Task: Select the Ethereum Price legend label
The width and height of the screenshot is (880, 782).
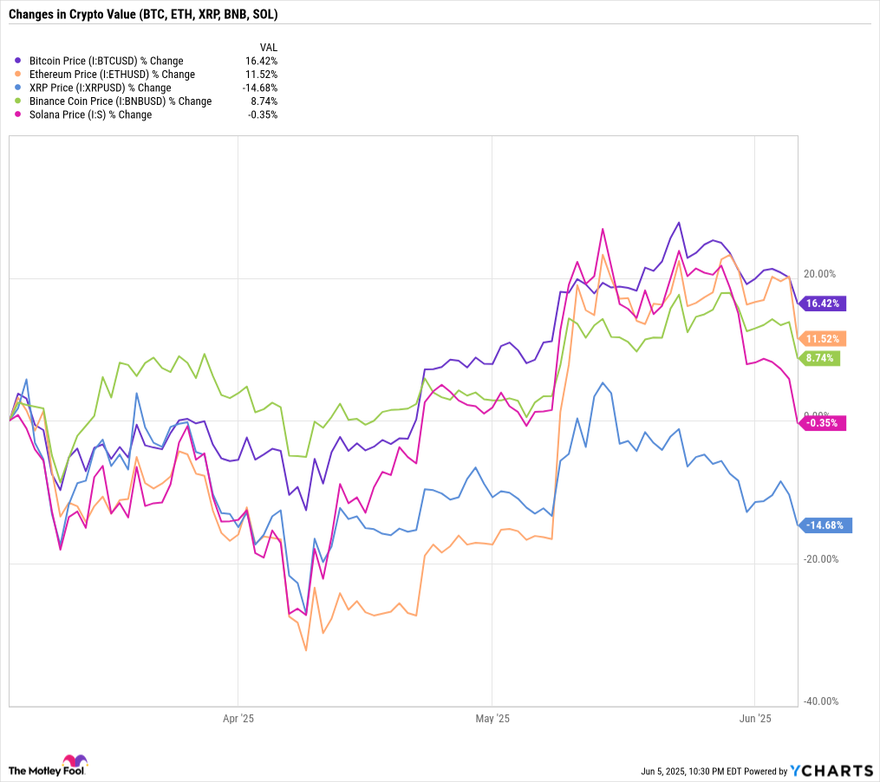Action: coord(112,74)
